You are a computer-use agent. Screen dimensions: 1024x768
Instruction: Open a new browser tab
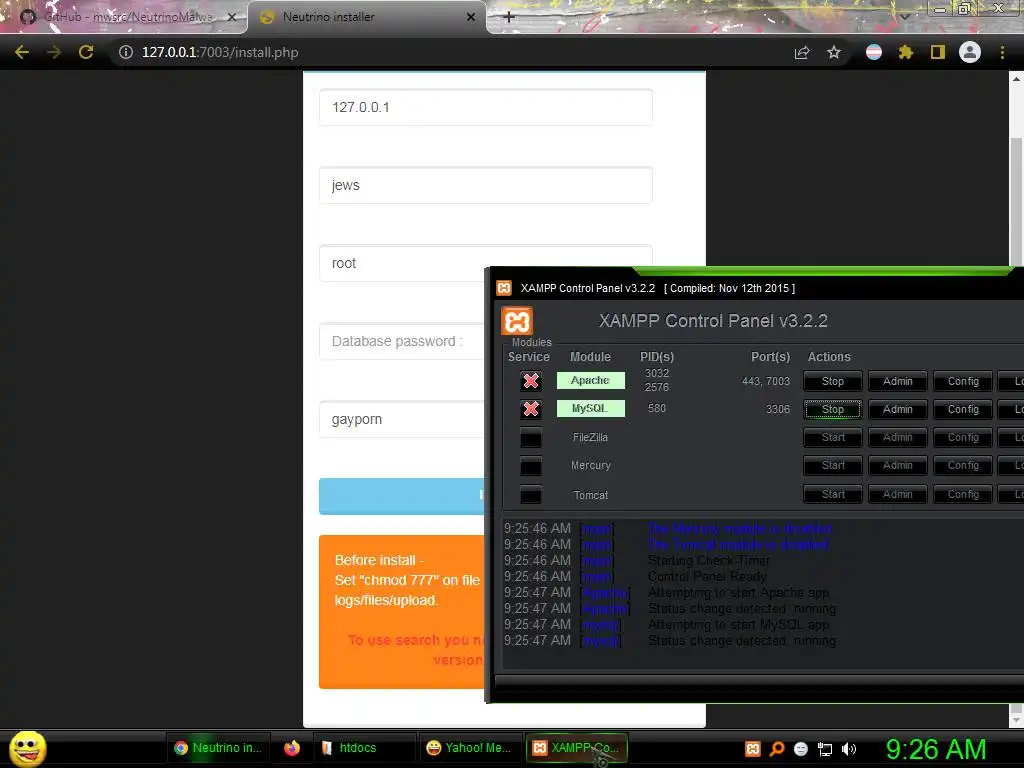tap(509, 17)
